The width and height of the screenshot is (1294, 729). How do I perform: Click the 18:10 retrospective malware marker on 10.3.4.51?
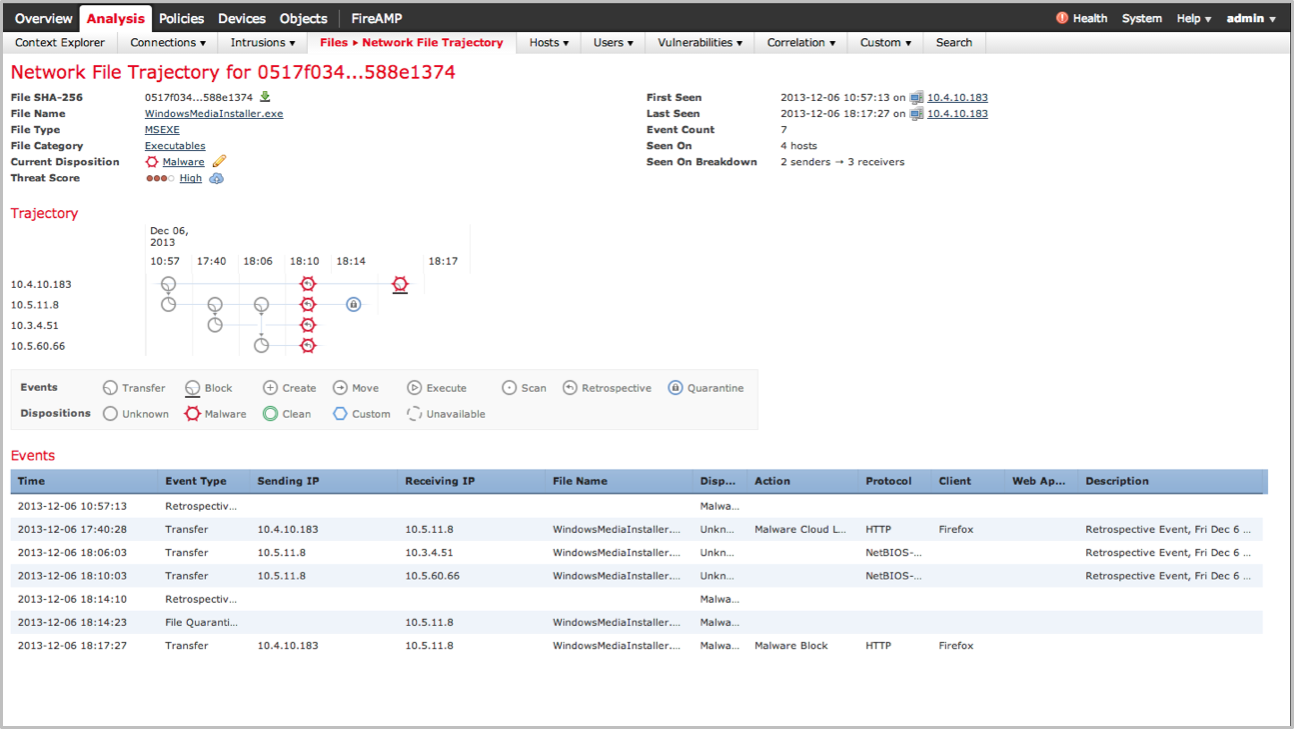coord(308,325)
